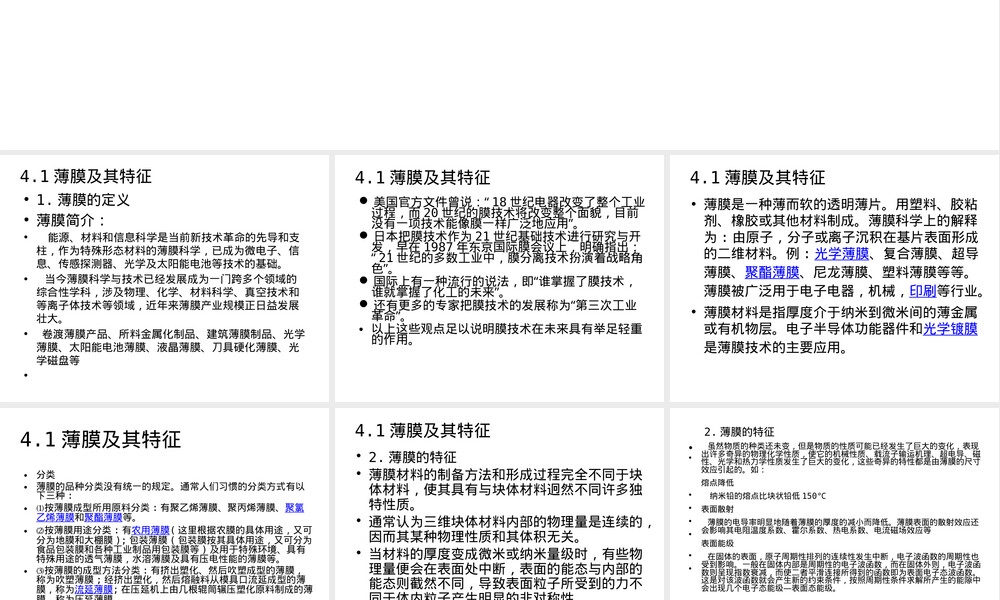The width and height of the screenshot is (1000, 600).
Task: Follow the 农用薄膜 hyperlink
Action: point(151,530)
